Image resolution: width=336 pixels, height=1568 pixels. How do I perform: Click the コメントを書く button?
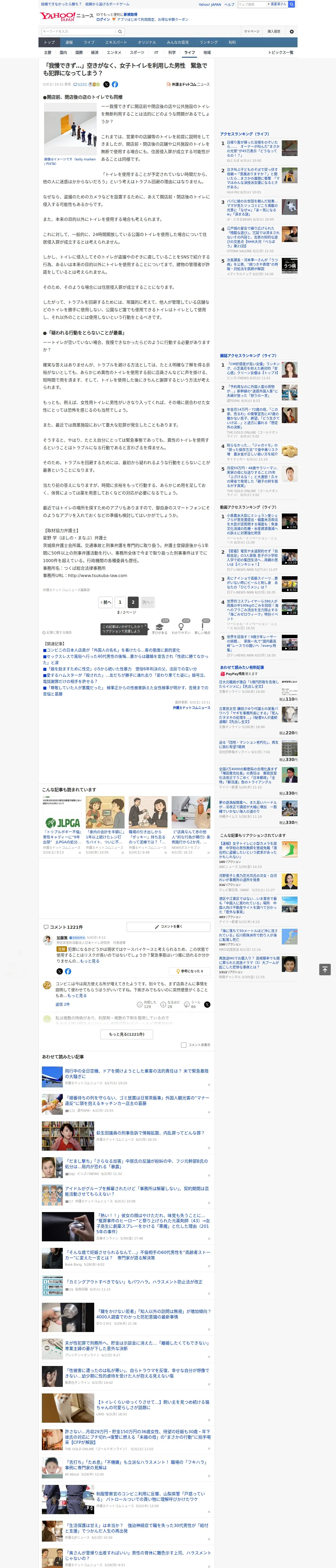coord(169,926)
